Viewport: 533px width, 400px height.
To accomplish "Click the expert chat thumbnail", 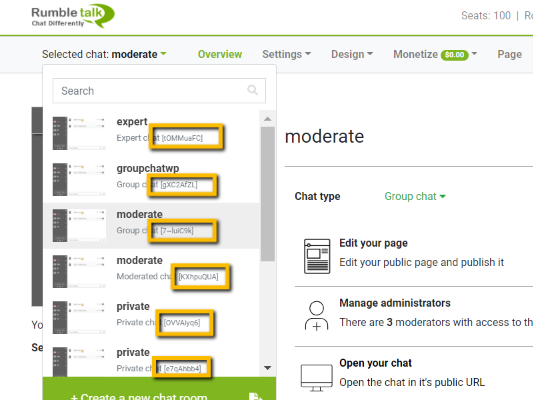I will [x=79, y=133].
